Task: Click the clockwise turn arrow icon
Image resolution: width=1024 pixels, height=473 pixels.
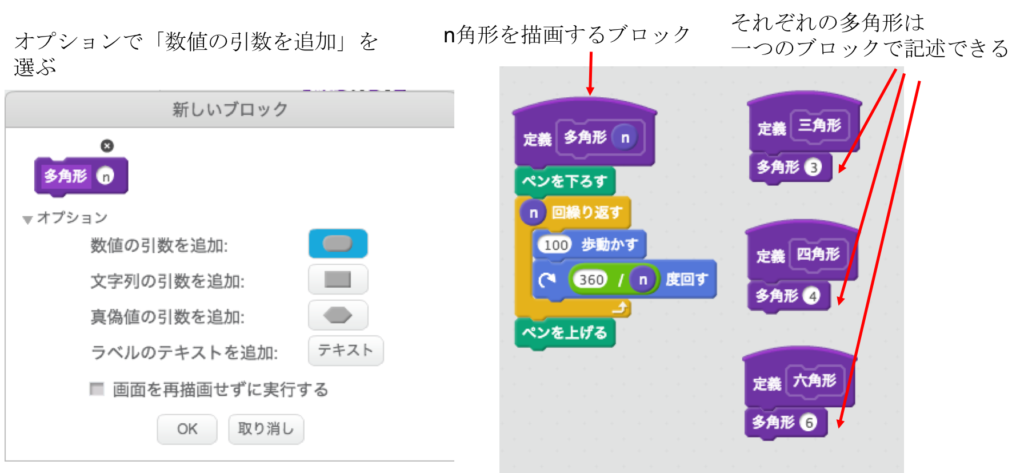Action: pos(545,280)
